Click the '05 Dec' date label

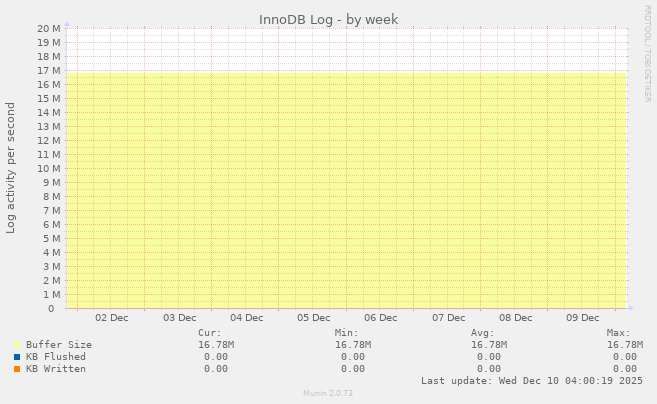point(313,318)
